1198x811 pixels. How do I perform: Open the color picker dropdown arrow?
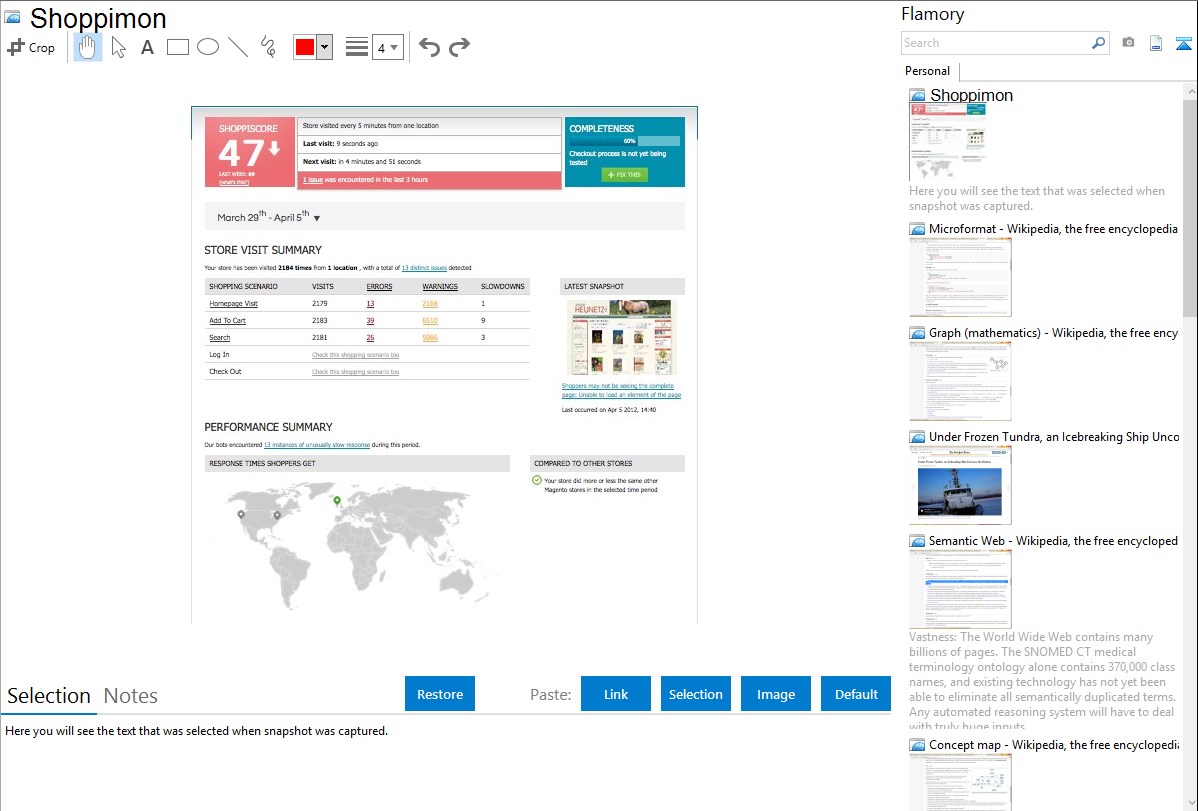[324, 47]
